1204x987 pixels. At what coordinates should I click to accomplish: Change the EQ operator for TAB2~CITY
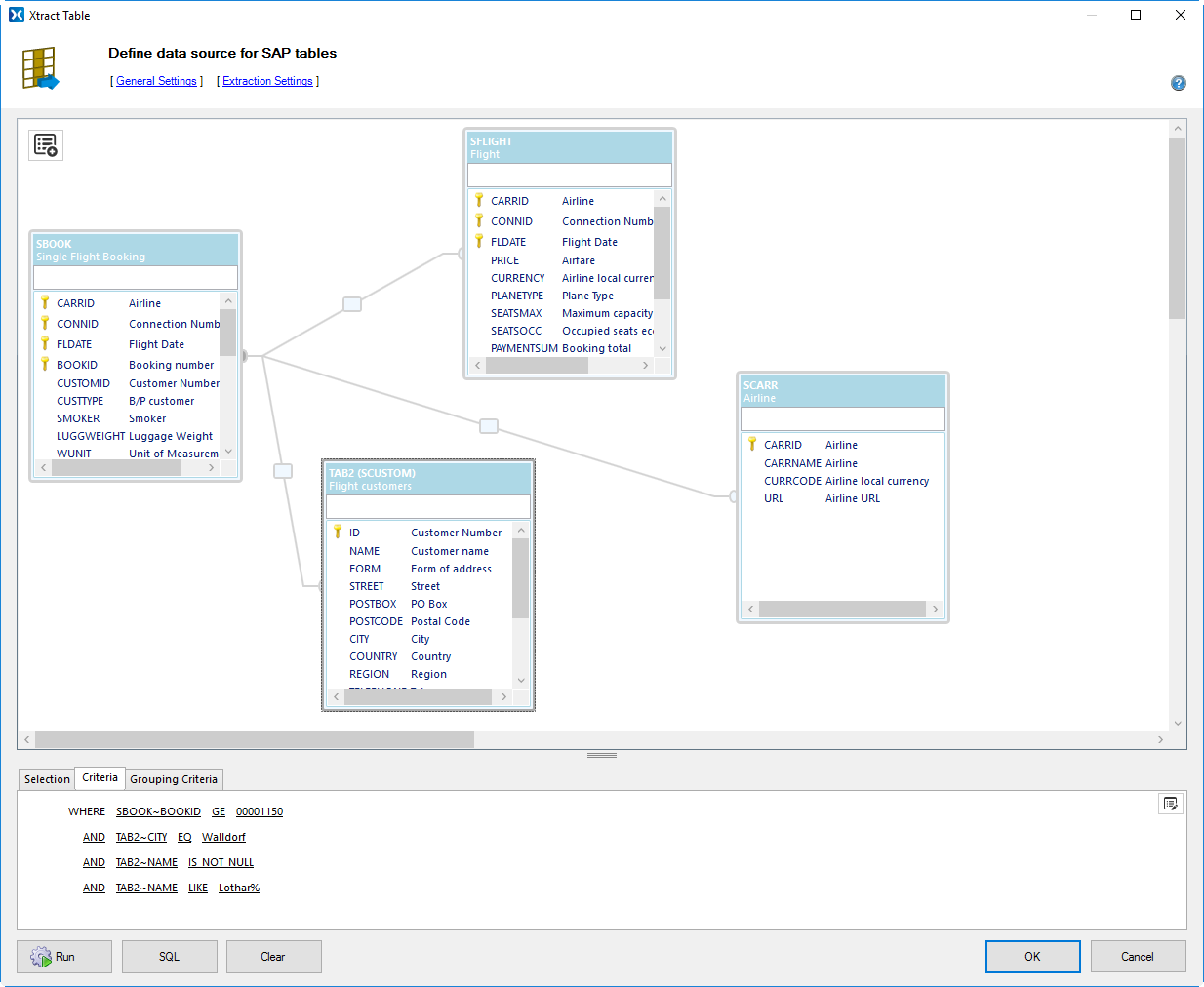click(184, 837)
